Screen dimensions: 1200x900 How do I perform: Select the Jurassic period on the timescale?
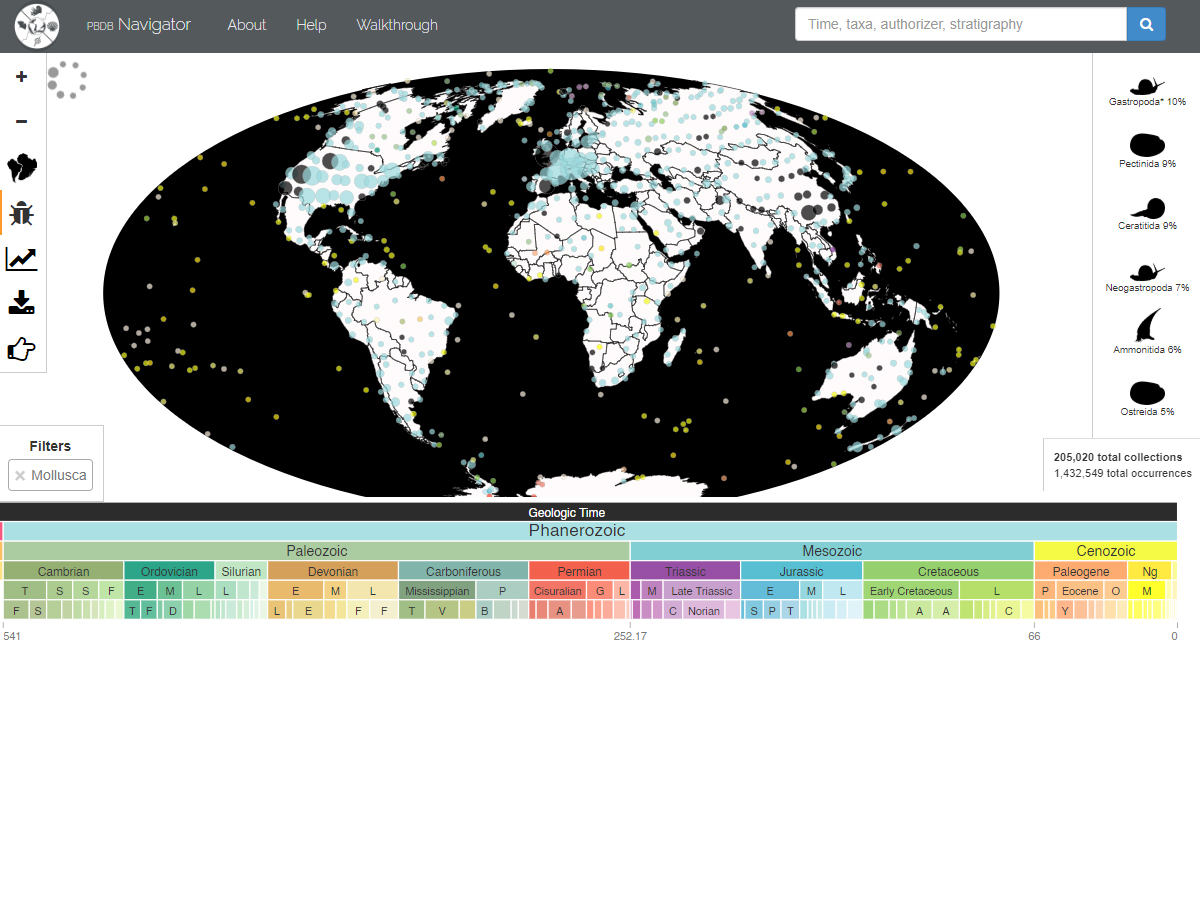(x=801, y=571)
